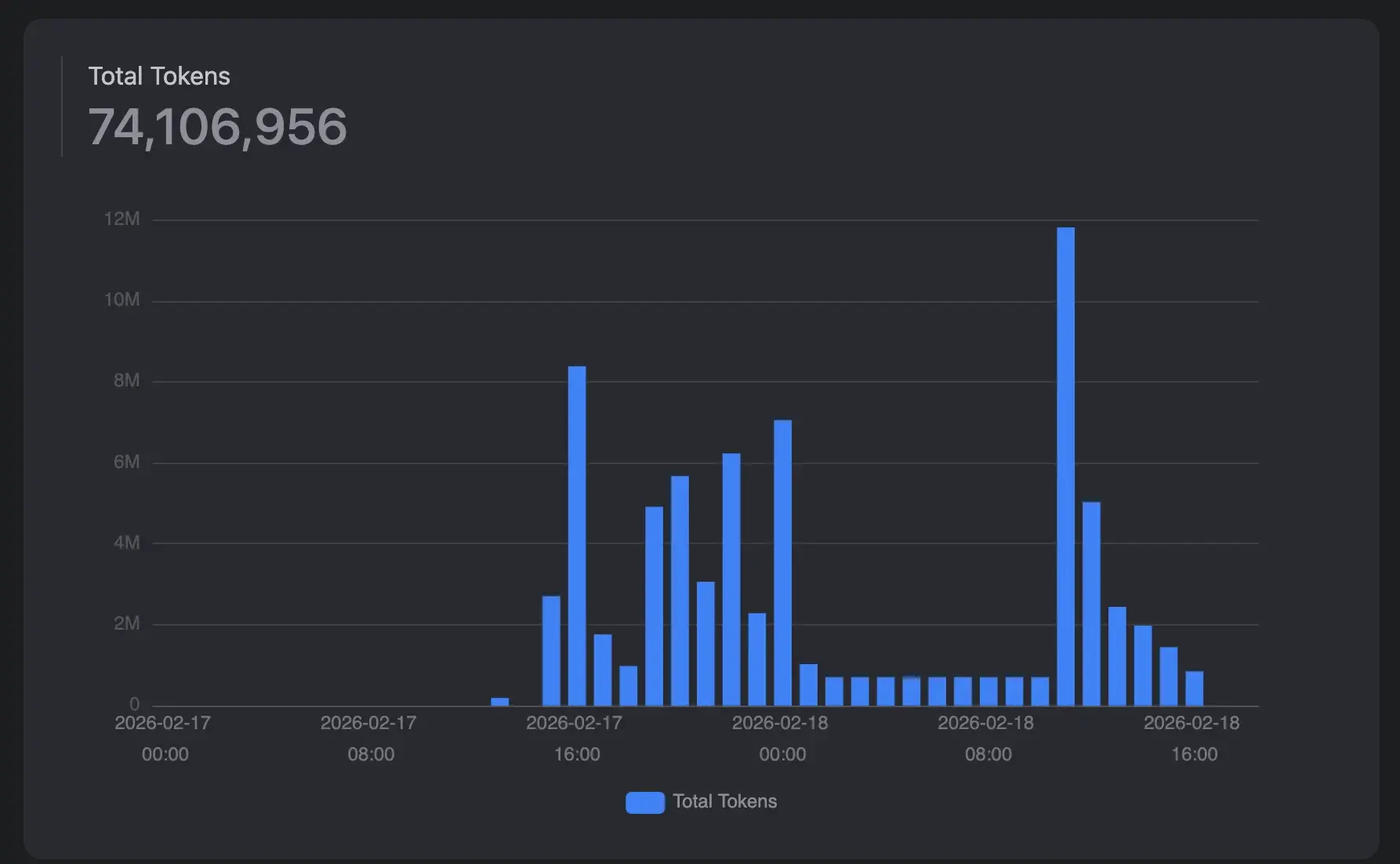Select the 6.2M bar at Feb 17 22:00
This screenshot has width=1400, height=864.
pyautogui.click(x=731, y=579)
